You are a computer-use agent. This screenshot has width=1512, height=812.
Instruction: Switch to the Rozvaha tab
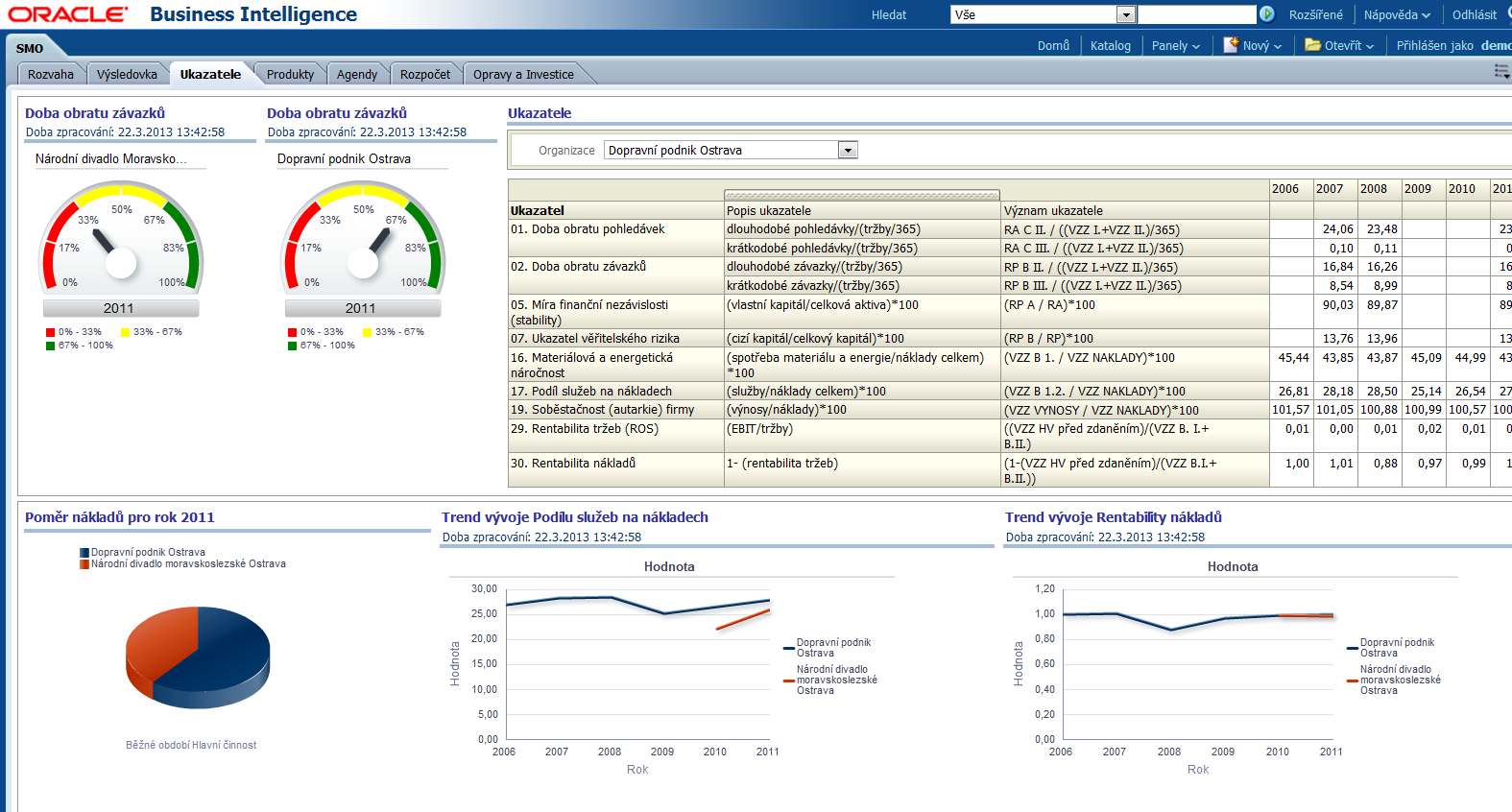coord(51,74)
